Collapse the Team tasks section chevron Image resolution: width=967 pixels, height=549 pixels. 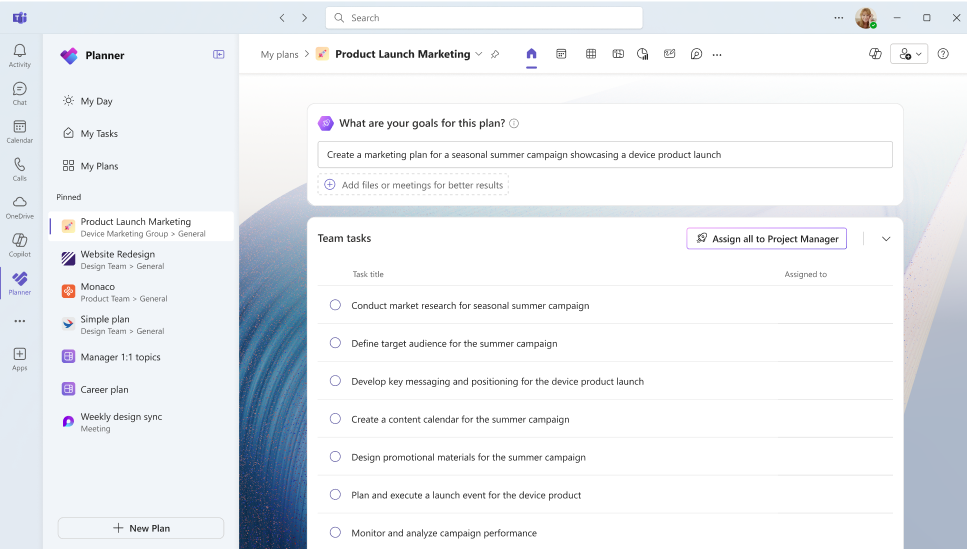[886, 239]
